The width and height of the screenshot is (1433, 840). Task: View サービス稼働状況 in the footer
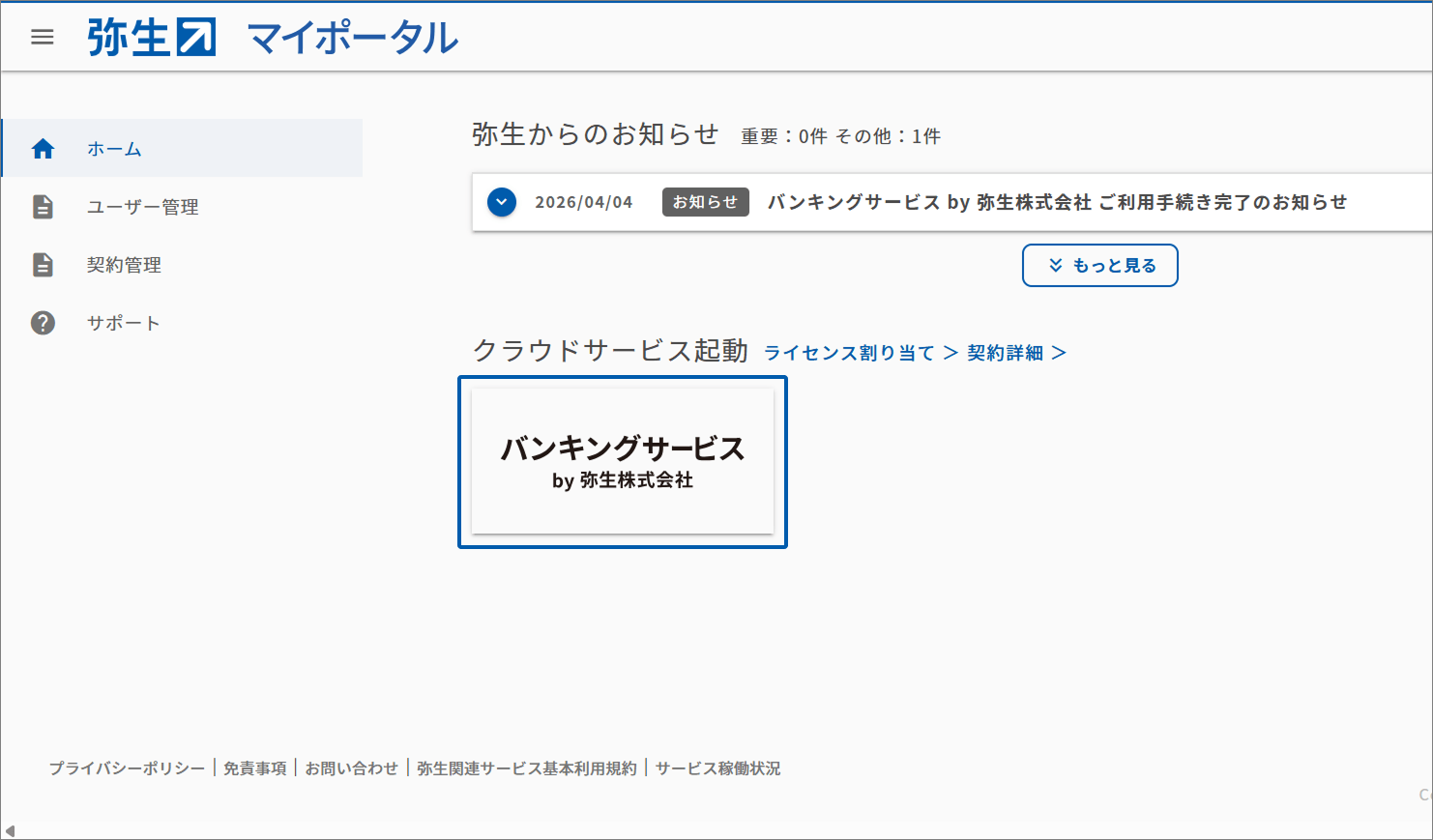click(717, 768)
